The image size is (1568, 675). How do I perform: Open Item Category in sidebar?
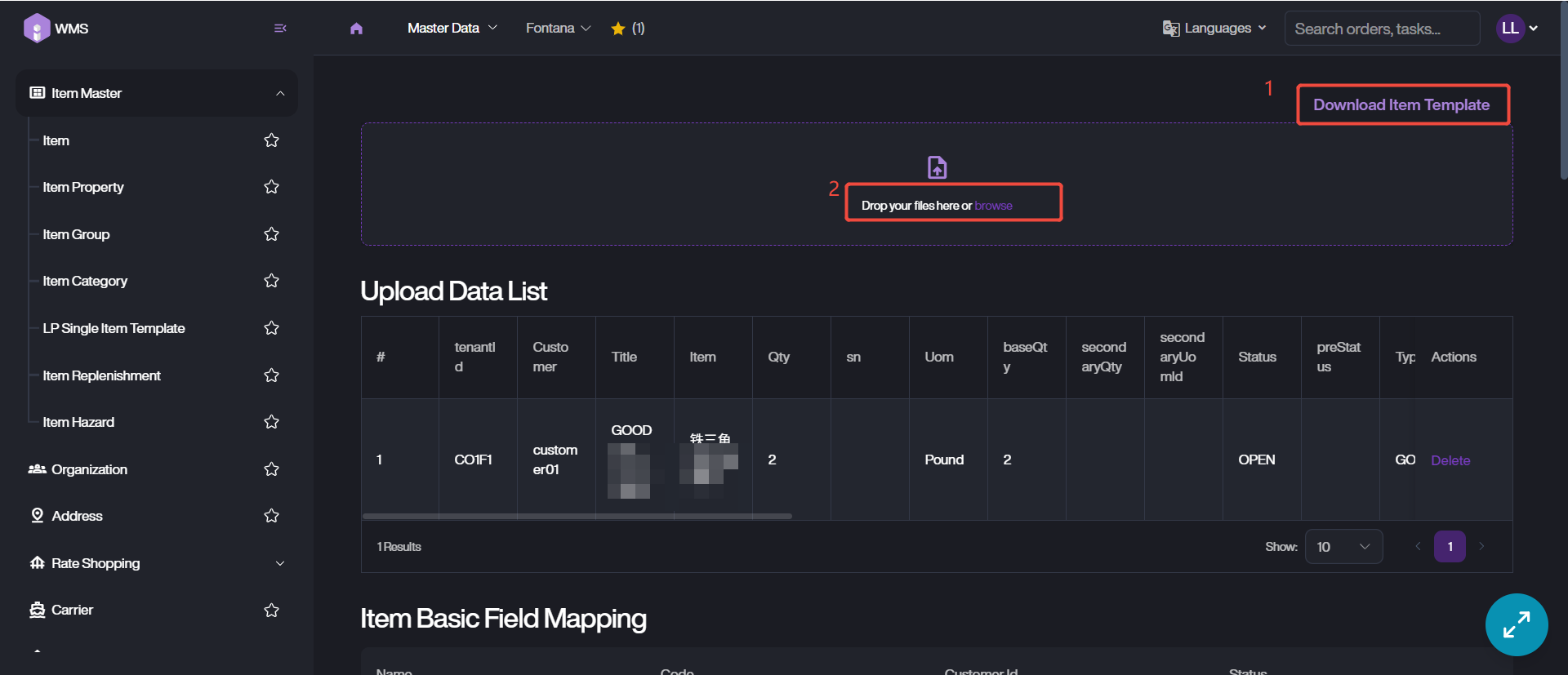coord(85,281)
